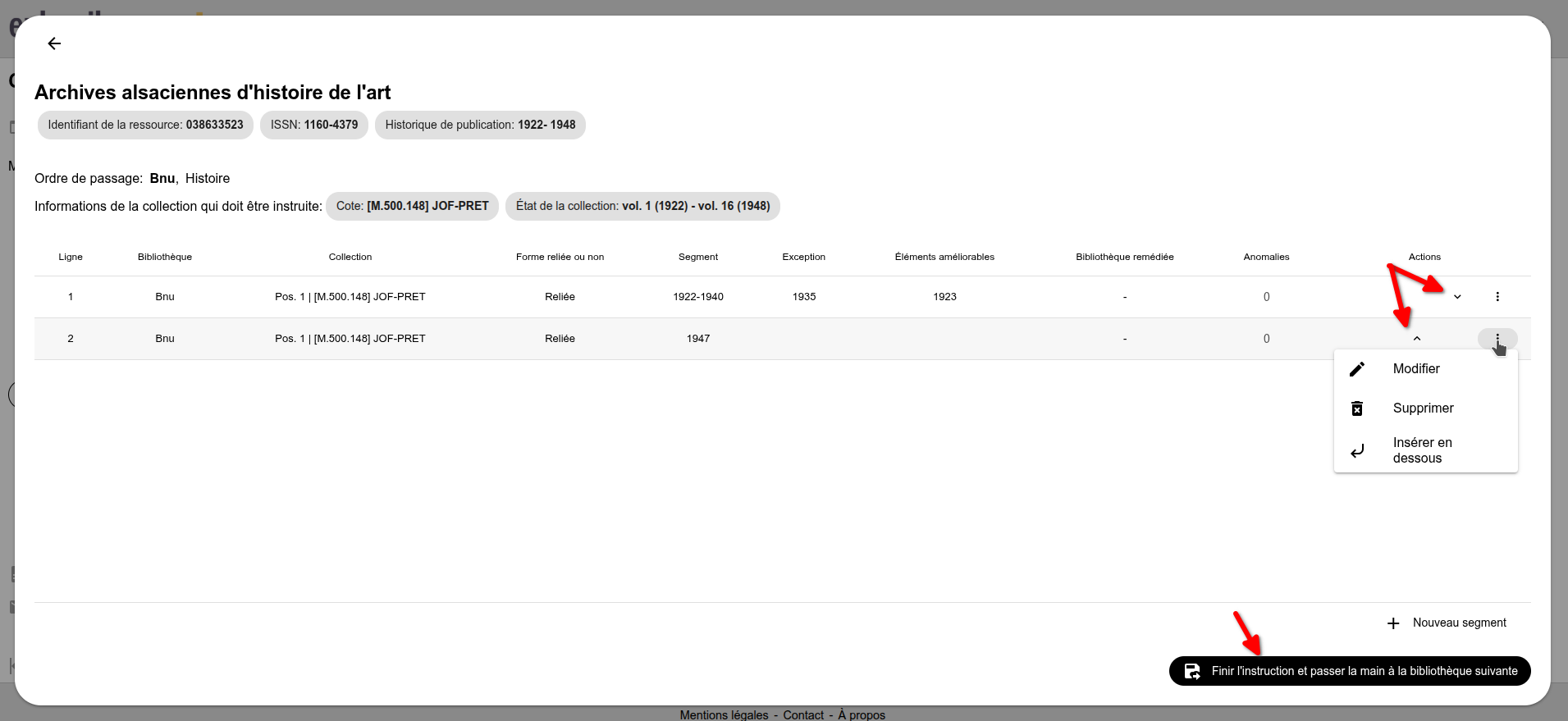This screenshot has width=1568, height=721.
Task: Click the plus icon for new segment
Action: (1393, 623)
